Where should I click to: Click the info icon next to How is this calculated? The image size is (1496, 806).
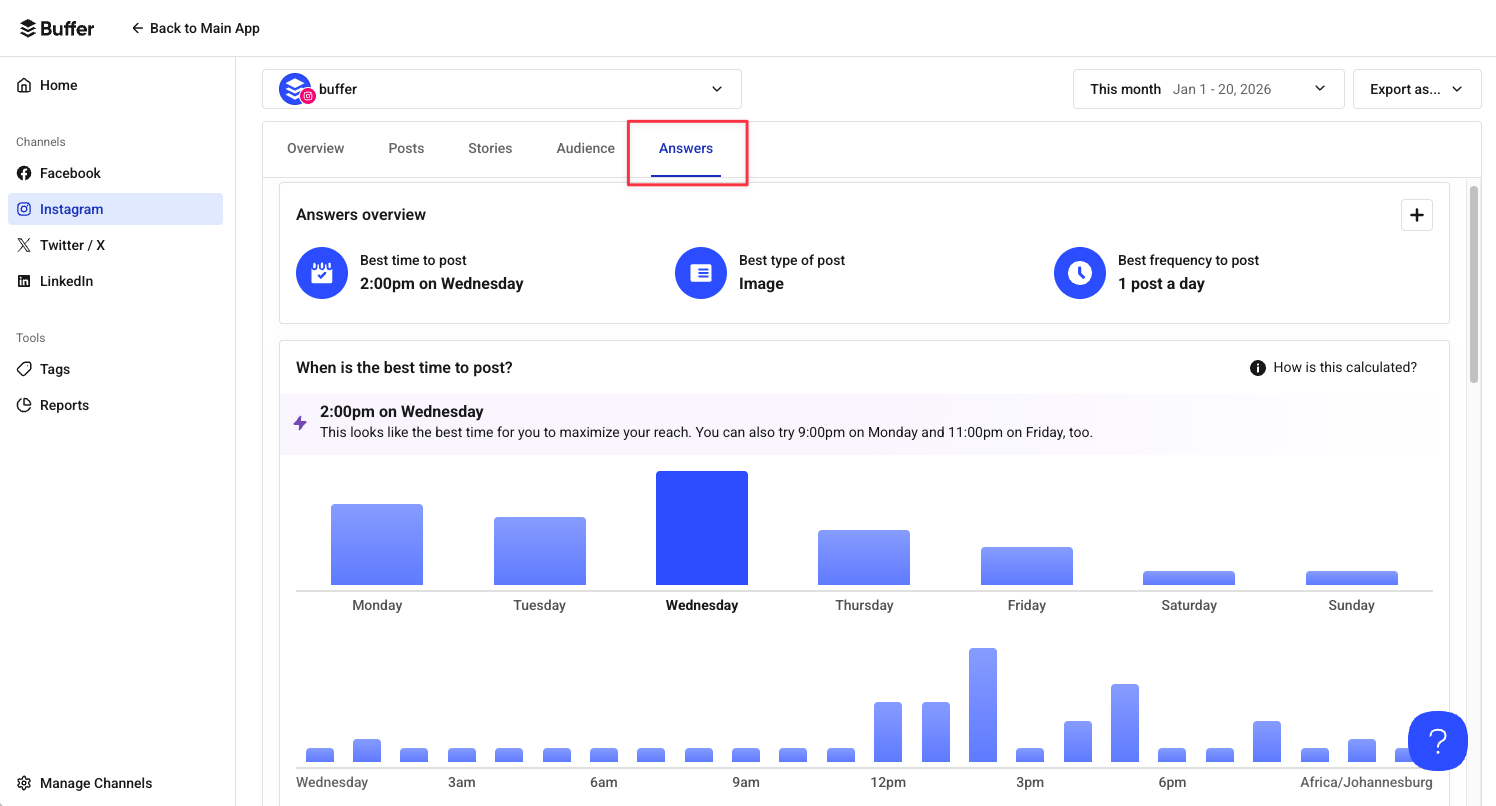1257,367
